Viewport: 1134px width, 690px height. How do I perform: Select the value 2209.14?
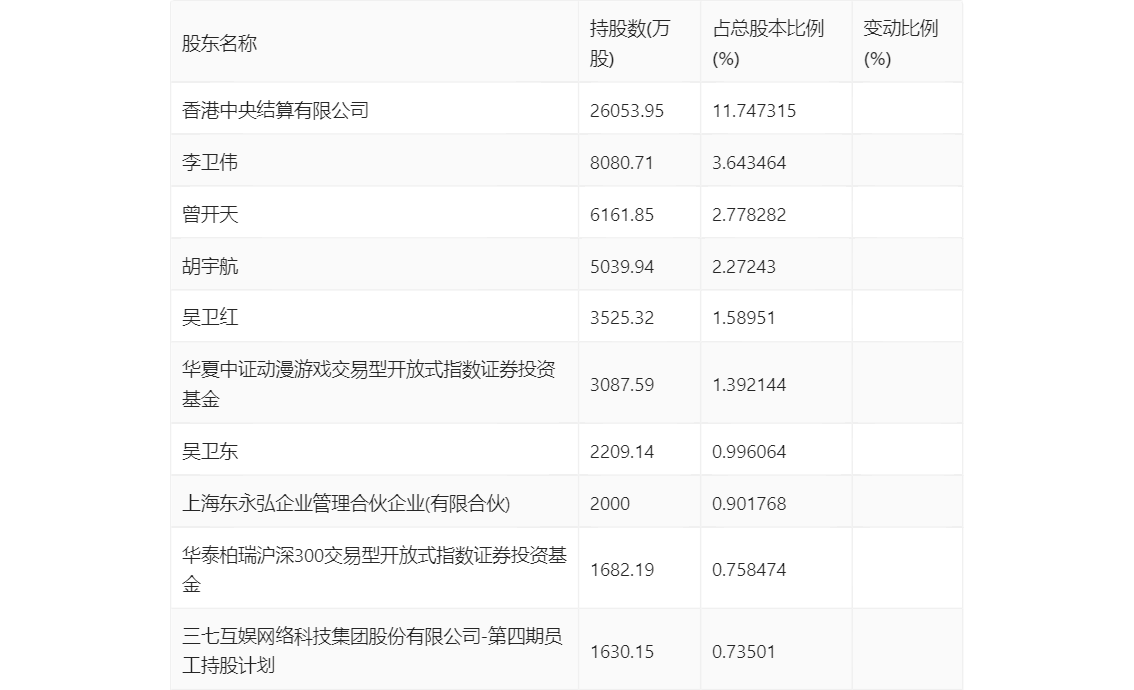622,452
